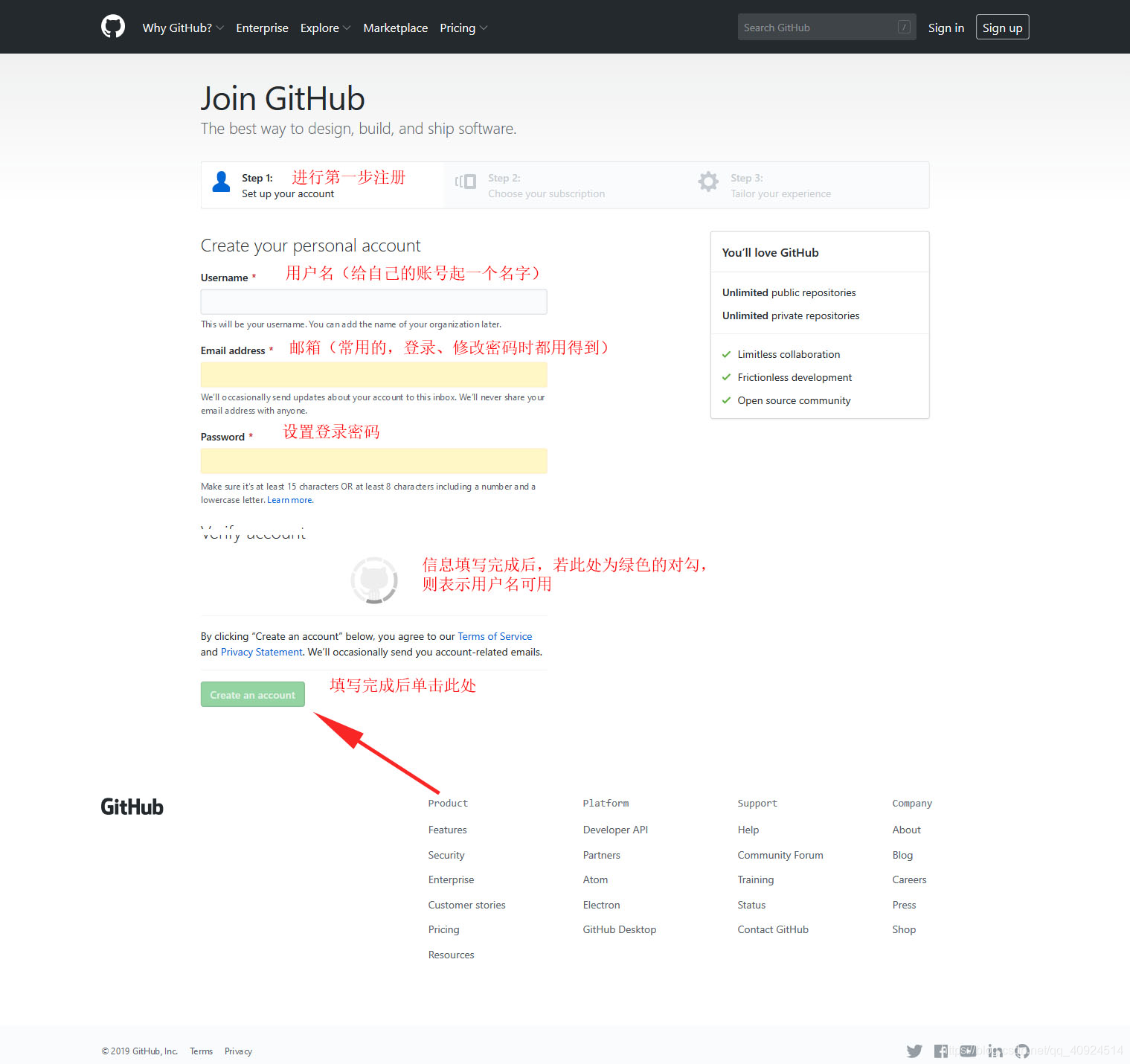Open Developer API footer link
This screenshot has height=1064, width=1130.
pyautogui.click(x=615, y=830)
